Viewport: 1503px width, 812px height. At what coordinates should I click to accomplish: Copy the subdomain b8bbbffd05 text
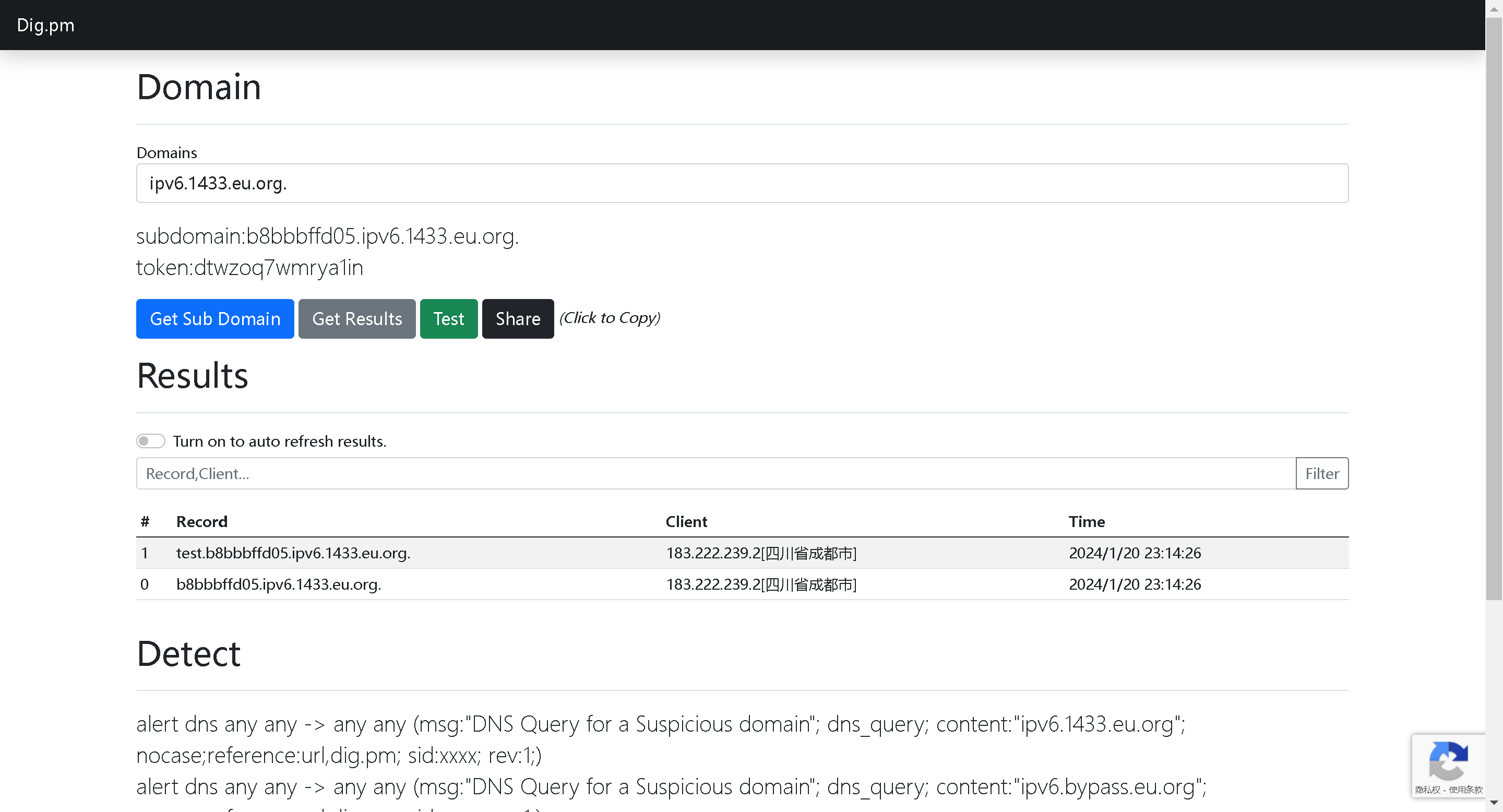point(327,236)
